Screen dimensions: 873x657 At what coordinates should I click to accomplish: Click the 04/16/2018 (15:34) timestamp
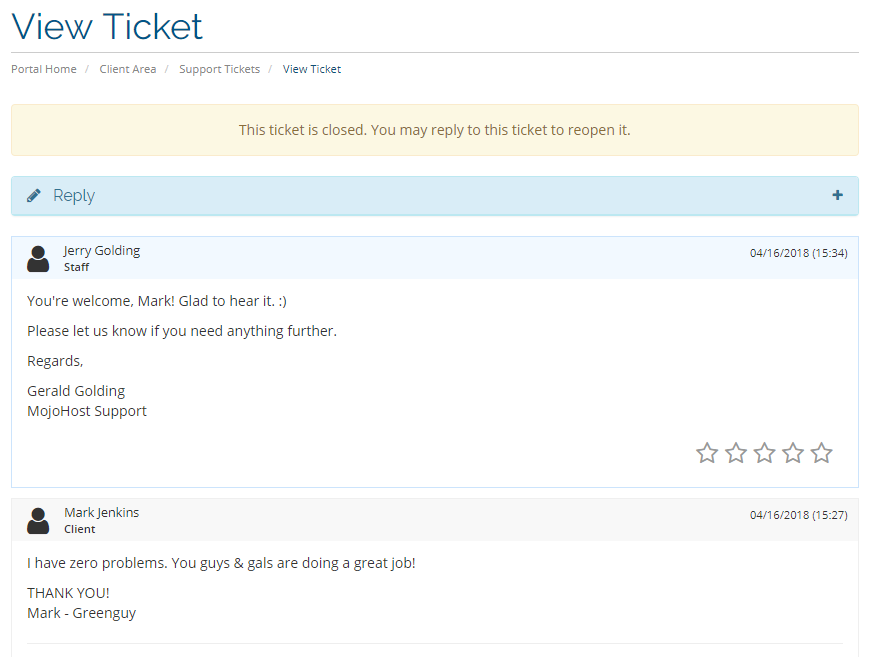point(798,253)
